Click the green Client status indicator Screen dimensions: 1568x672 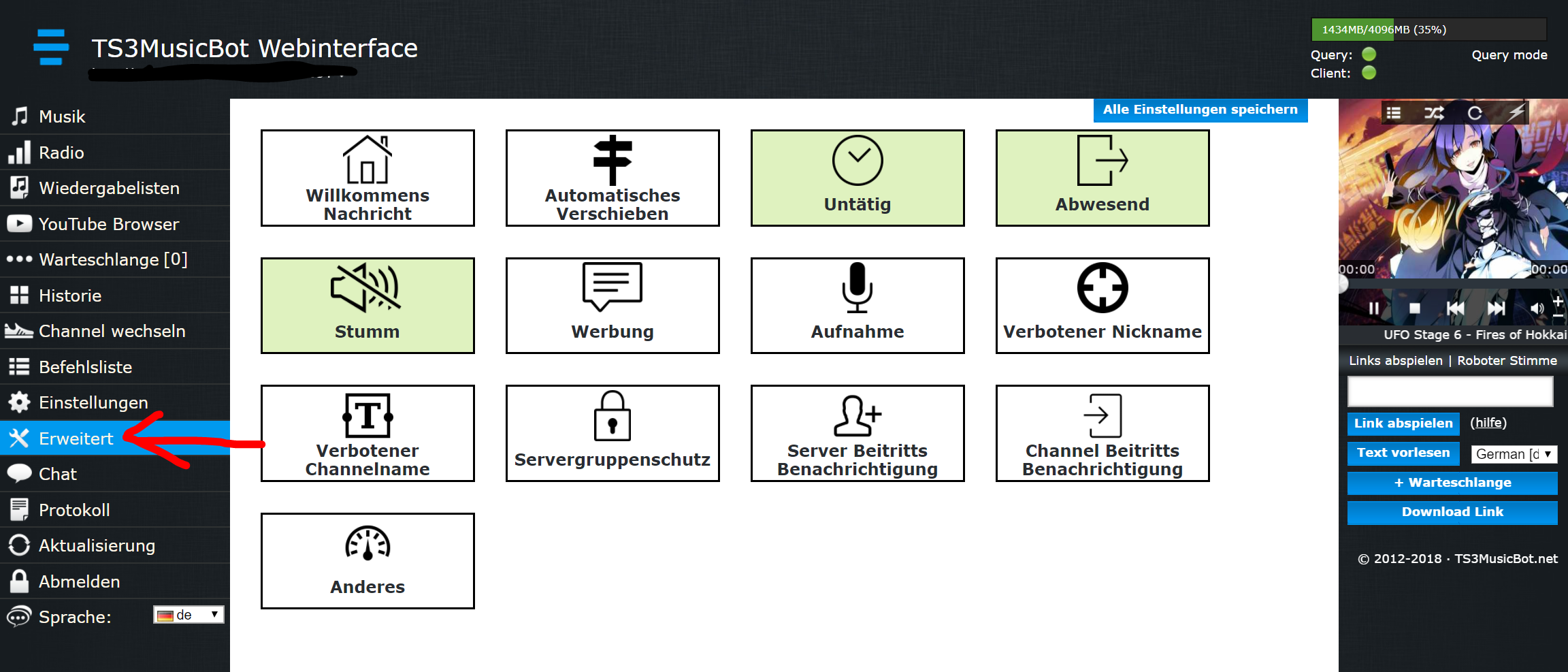pos(1369,73)
